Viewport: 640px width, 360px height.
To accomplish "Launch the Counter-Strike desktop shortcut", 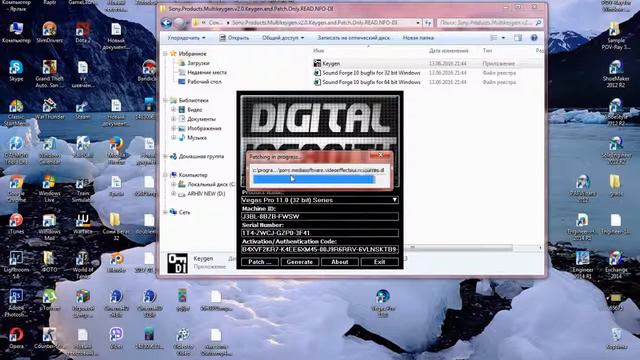I will tap(49, 338).
